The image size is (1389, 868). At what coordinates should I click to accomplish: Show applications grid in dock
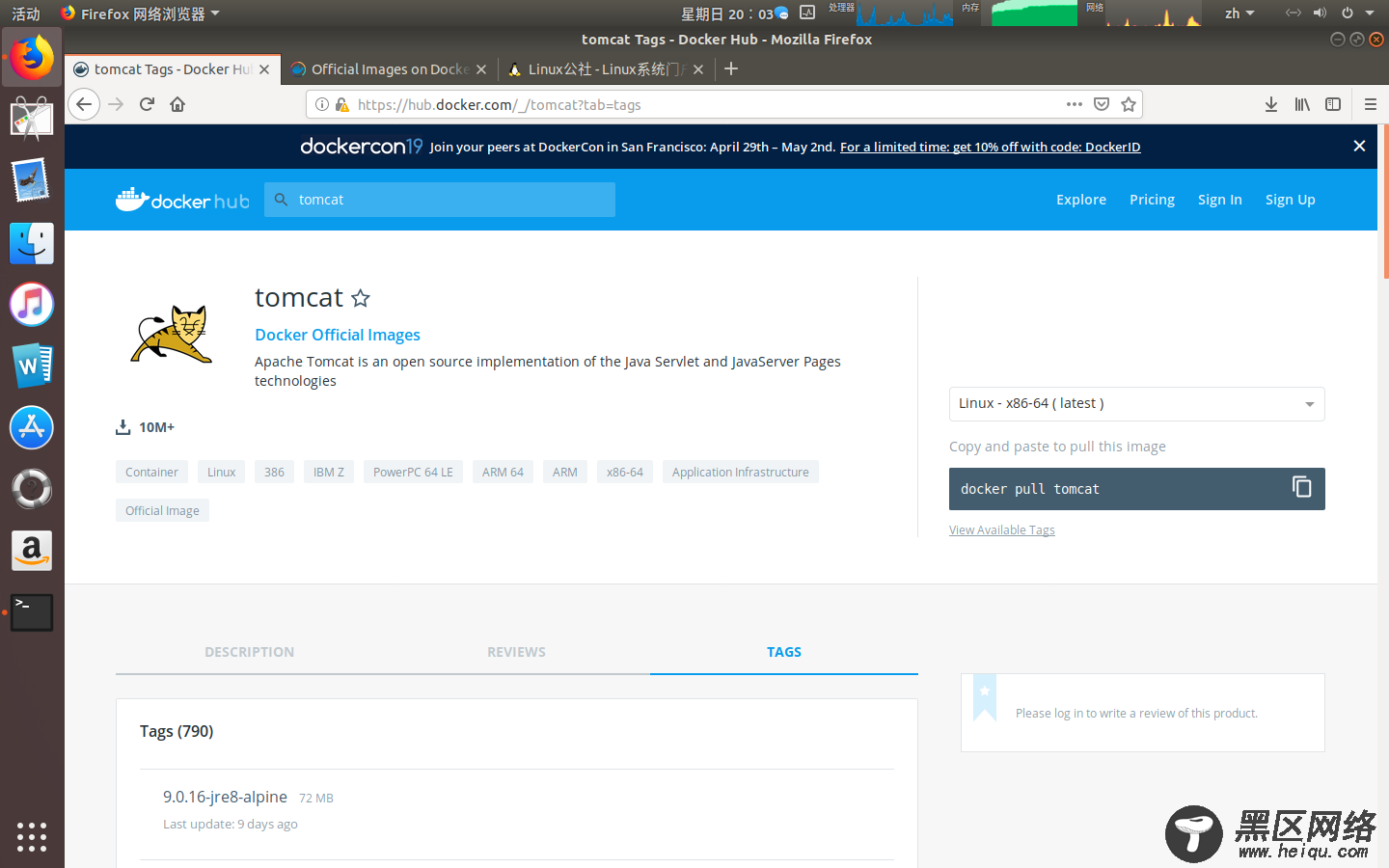coord(32,836)
